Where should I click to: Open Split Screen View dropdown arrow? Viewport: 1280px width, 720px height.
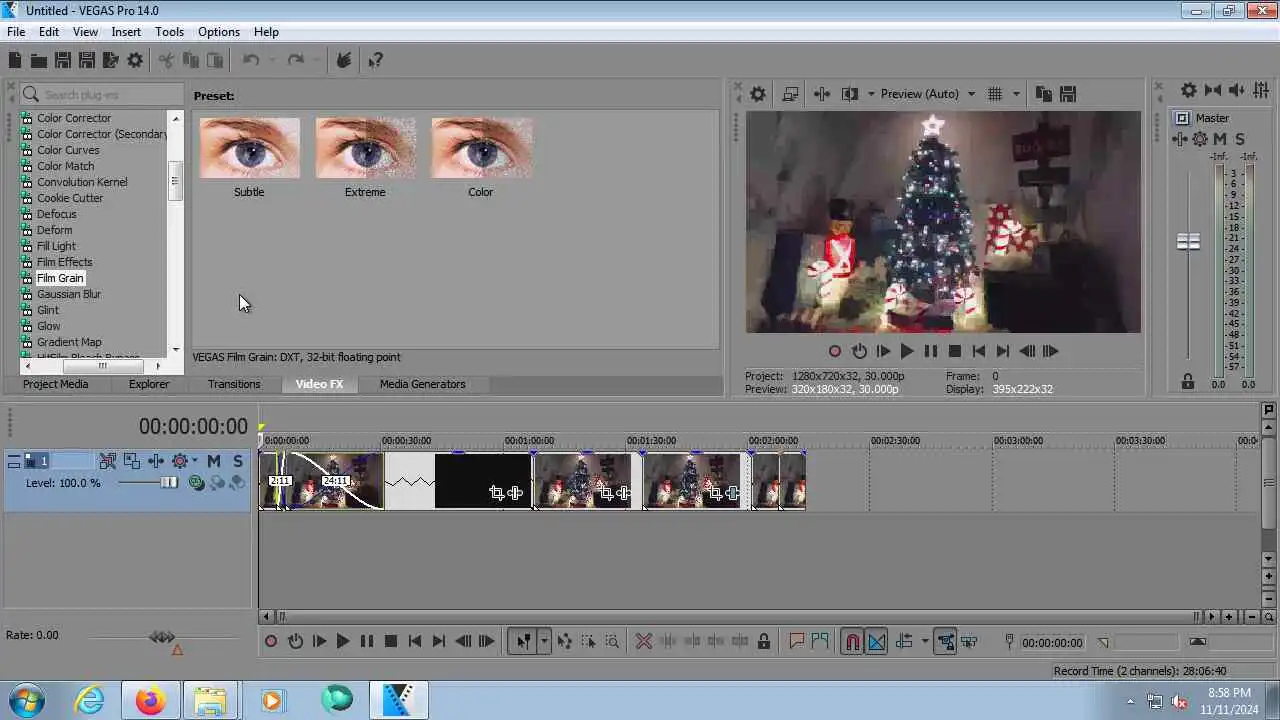[871, 94]
